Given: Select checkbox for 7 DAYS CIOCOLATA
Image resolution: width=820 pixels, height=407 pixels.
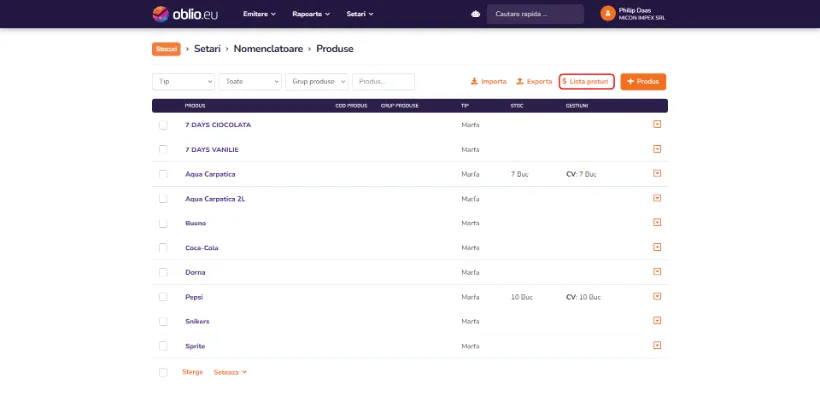Looking at the screenshot, I should coord(163,125).
